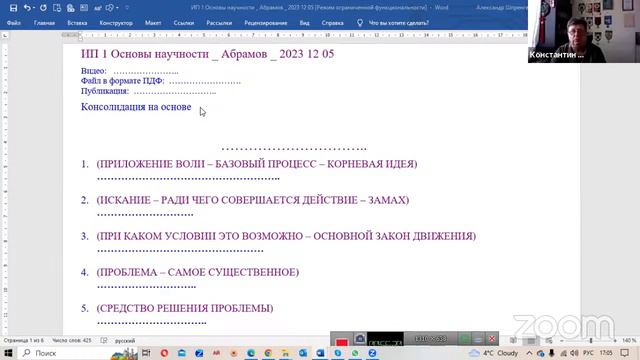Image resolution: width=640 pixels, height=360 pixels.
Task: Click the camera screenshot icon in recorder toolbar
Action: [360, 339]
